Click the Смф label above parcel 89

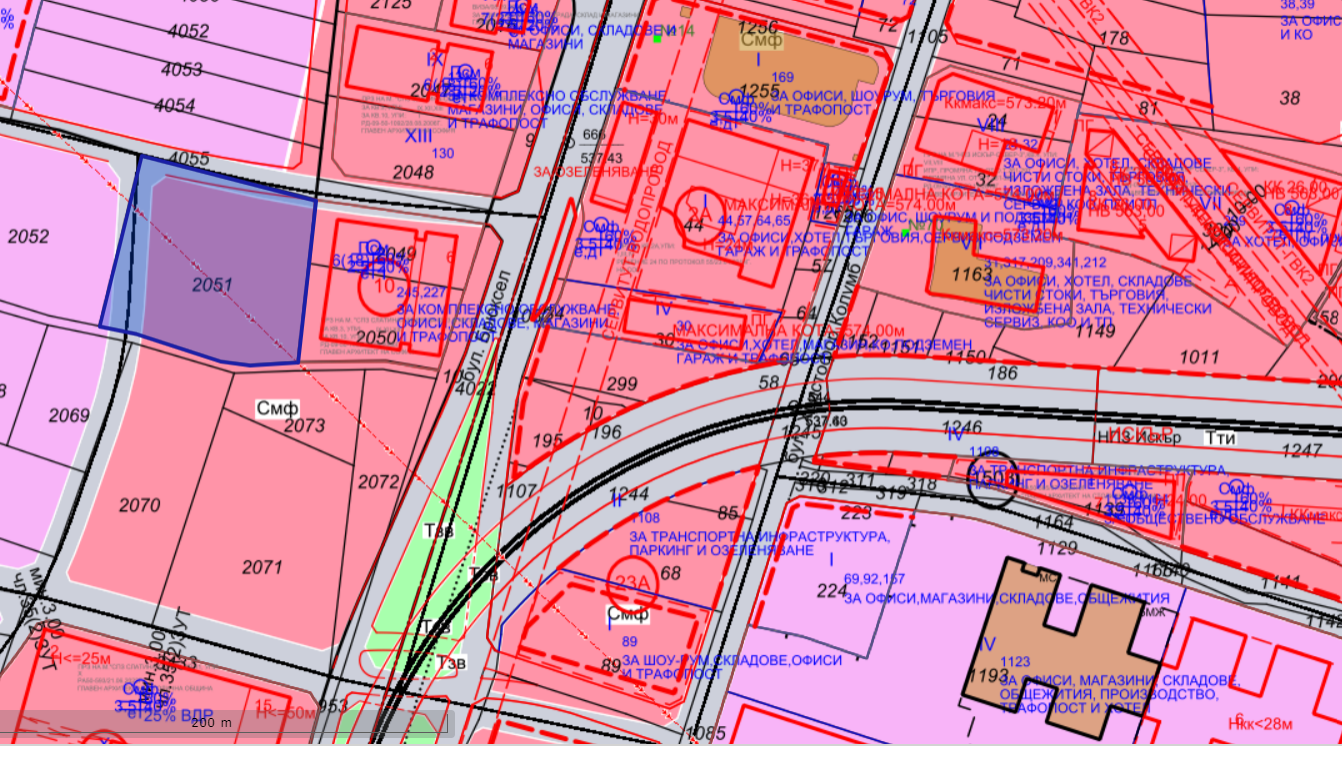tap(628, 613)
